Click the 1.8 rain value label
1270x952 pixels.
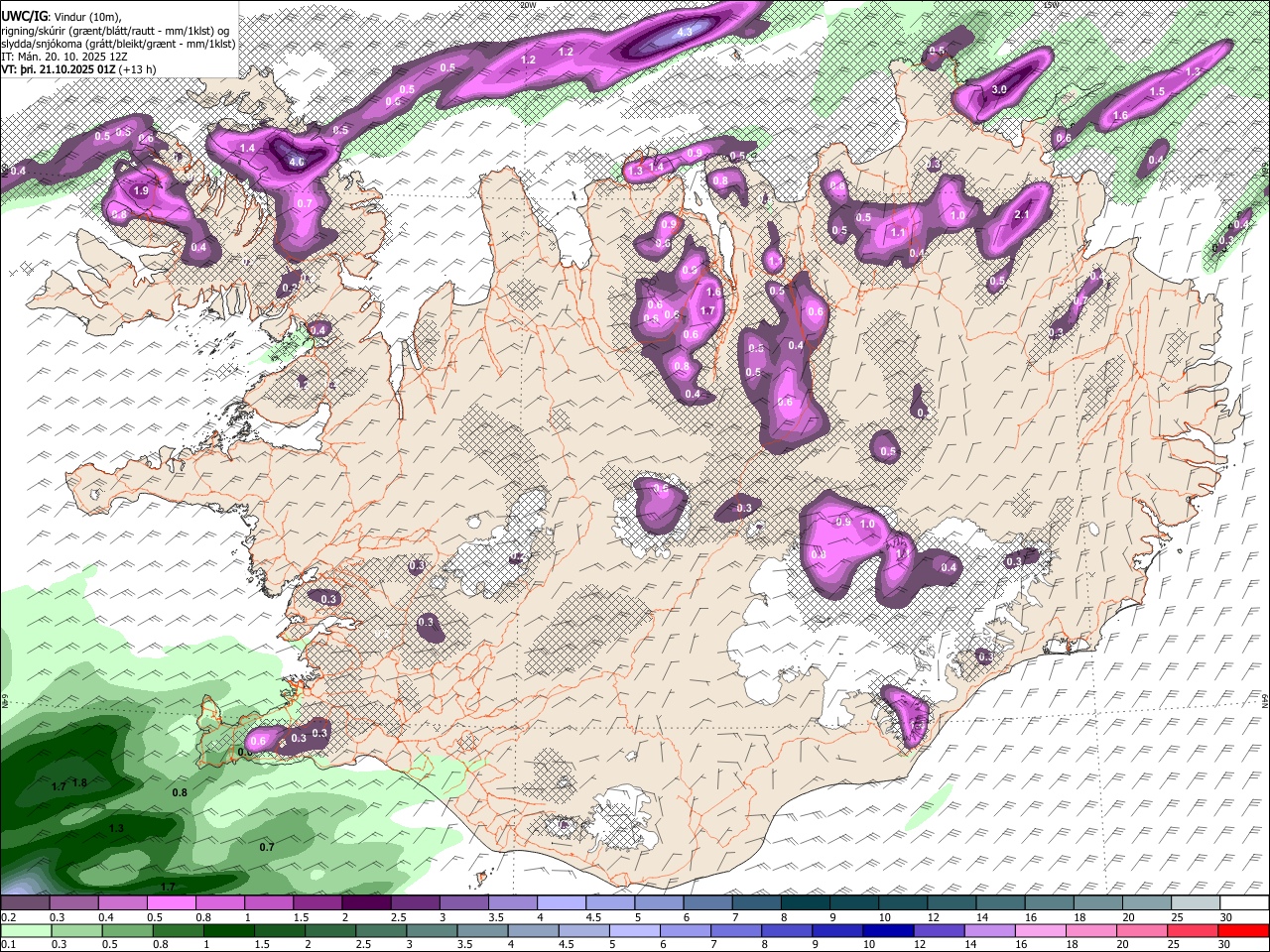point(80,782)
